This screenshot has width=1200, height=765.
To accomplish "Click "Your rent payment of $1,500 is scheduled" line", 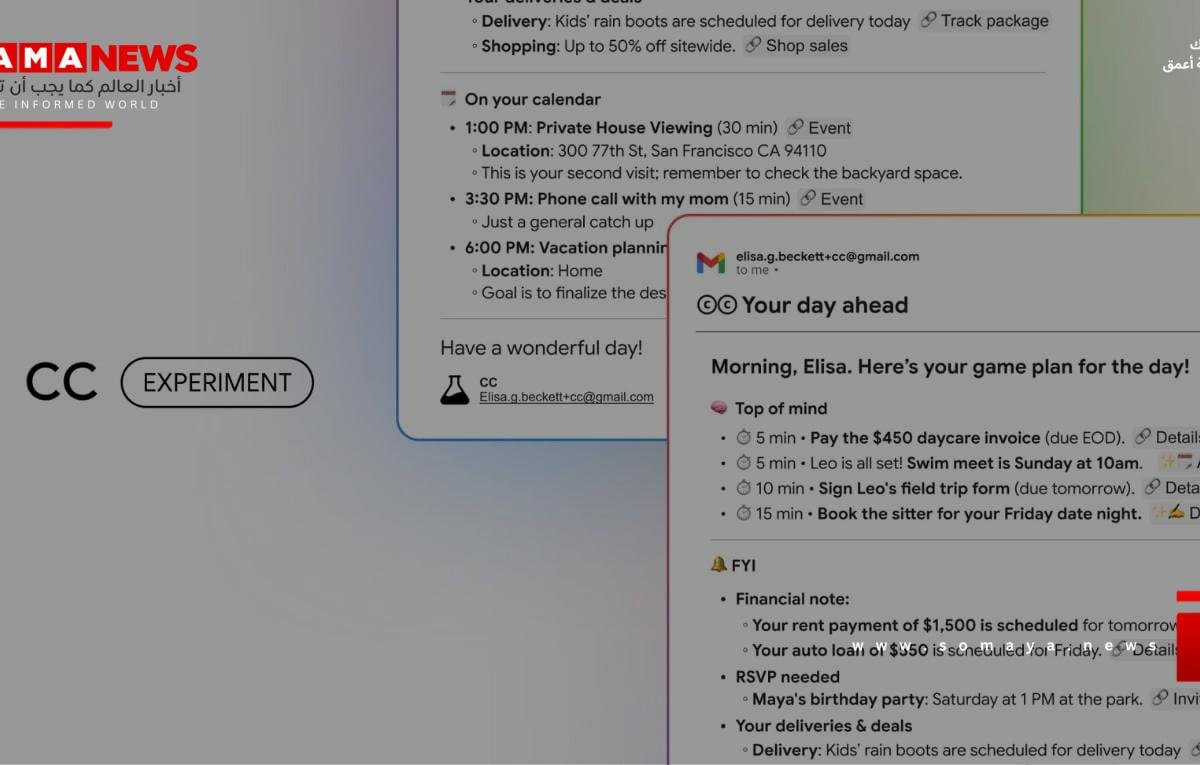I will click(x=915, y=625).
